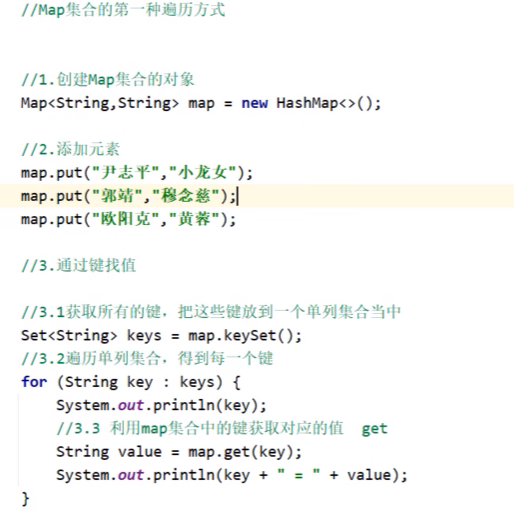Click the string "黄蓉"
The image size is (514, 513).
195,219
